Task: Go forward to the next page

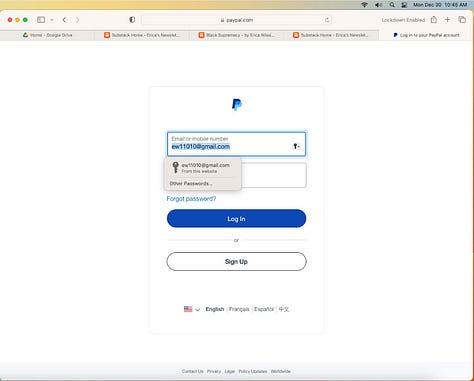Action: [78, 20]
